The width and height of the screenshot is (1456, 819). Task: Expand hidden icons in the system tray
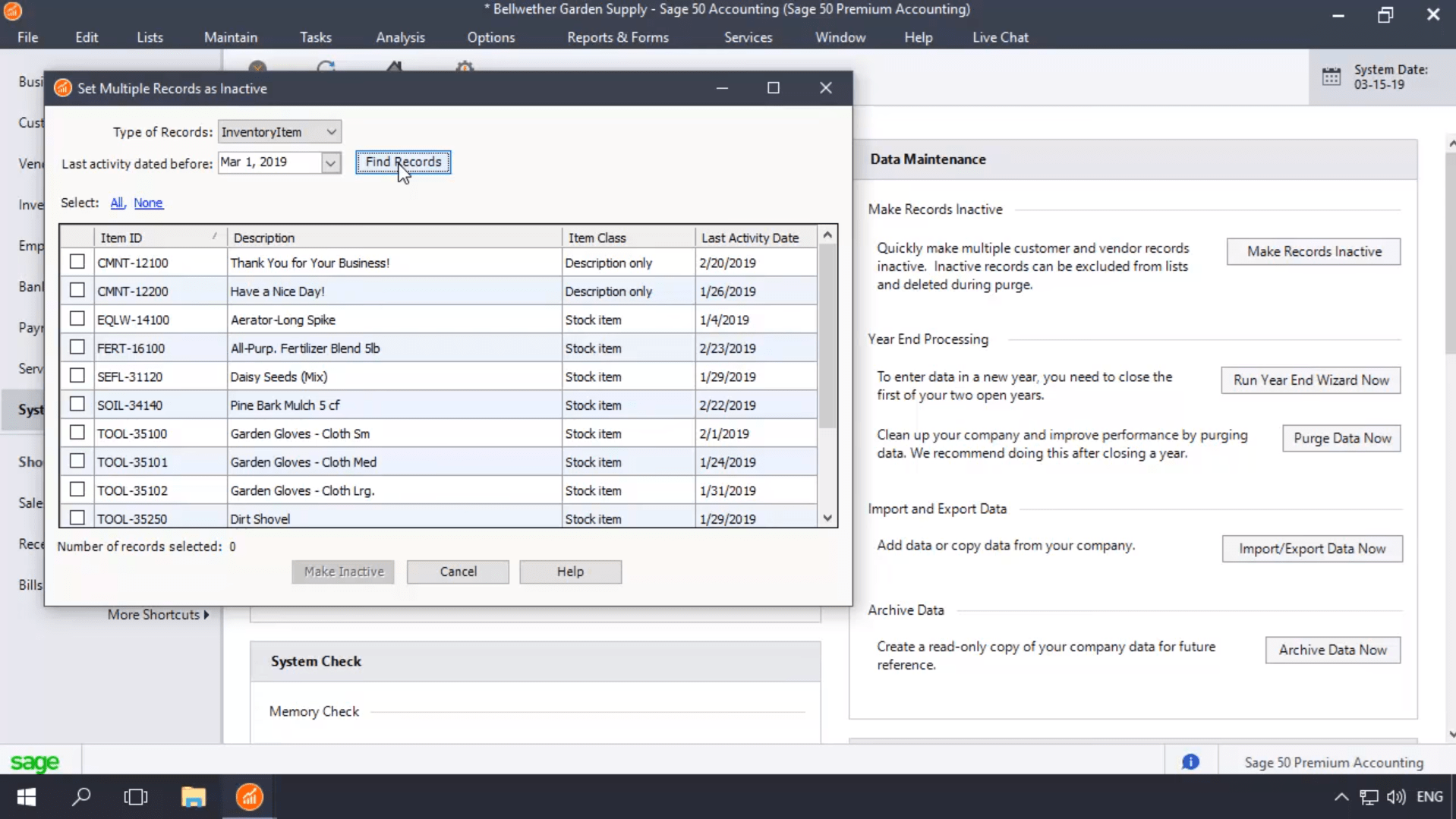pos(1340,796)
